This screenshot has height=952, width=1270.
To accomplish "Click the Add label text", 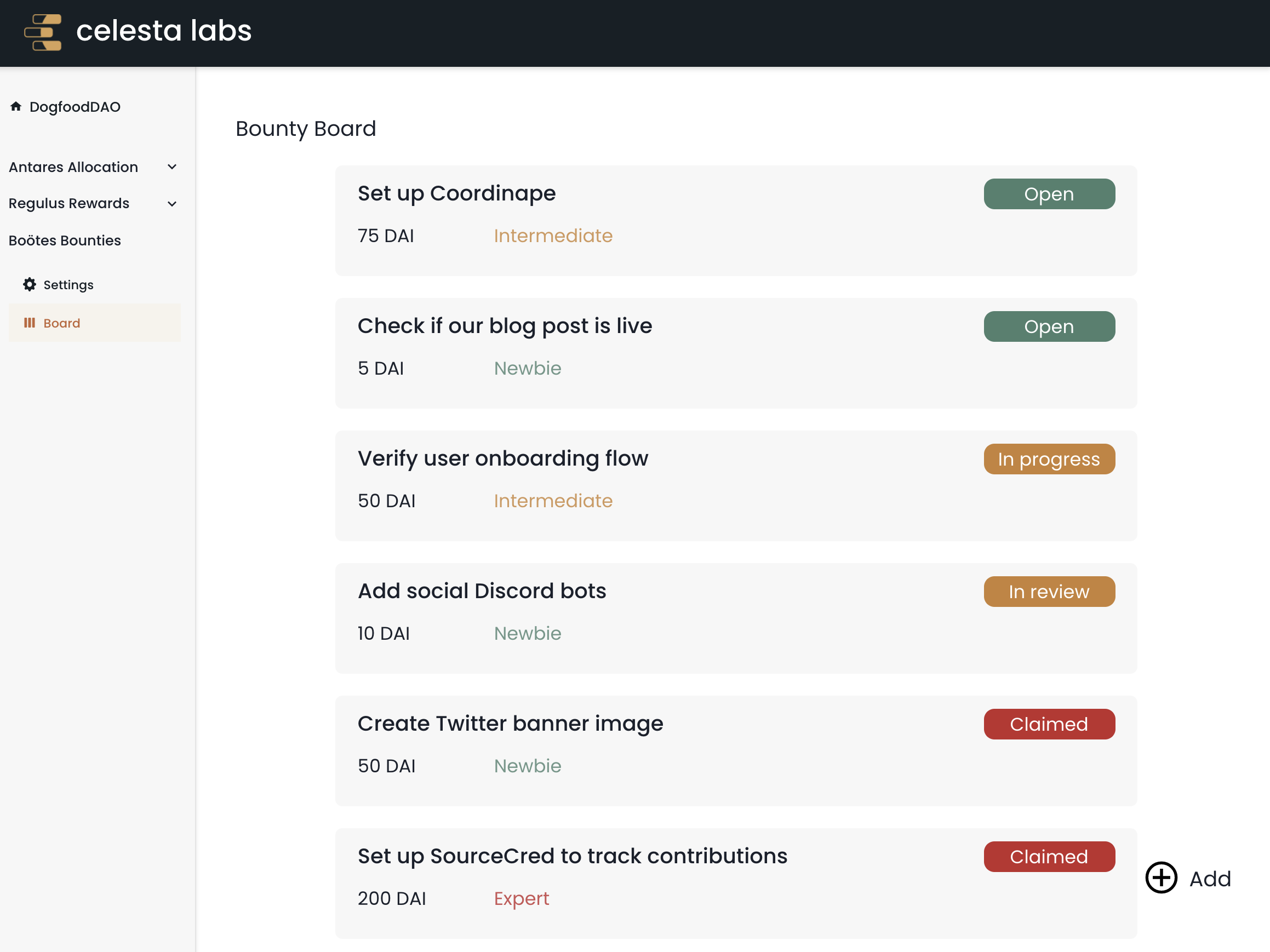I will (x=1210, y=879).
